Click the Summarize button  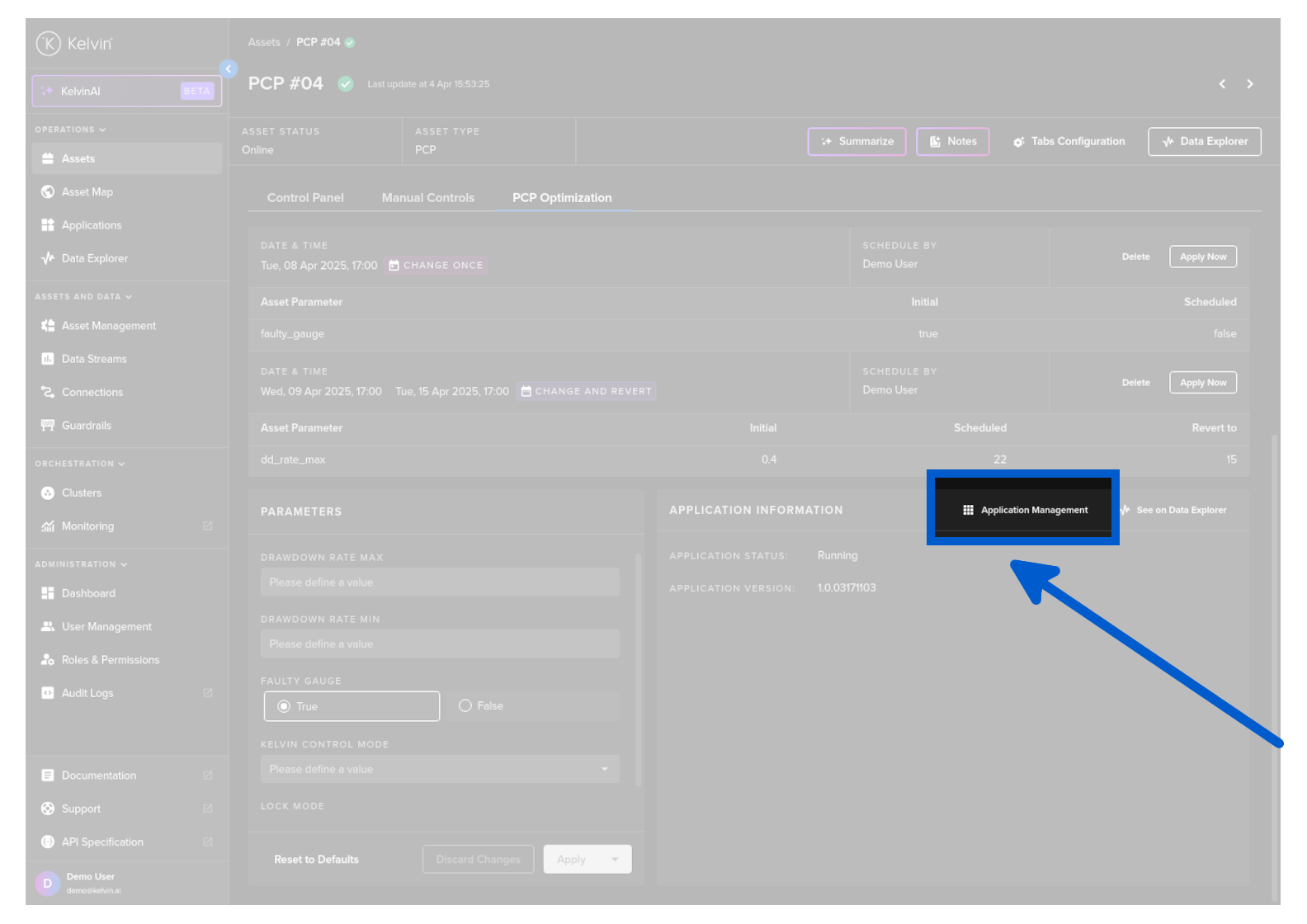point(856,142)
